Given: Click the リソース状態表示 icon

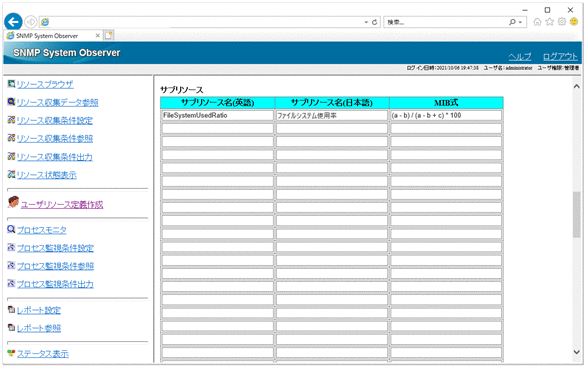Looking at the screenshot, I should 12,174.
